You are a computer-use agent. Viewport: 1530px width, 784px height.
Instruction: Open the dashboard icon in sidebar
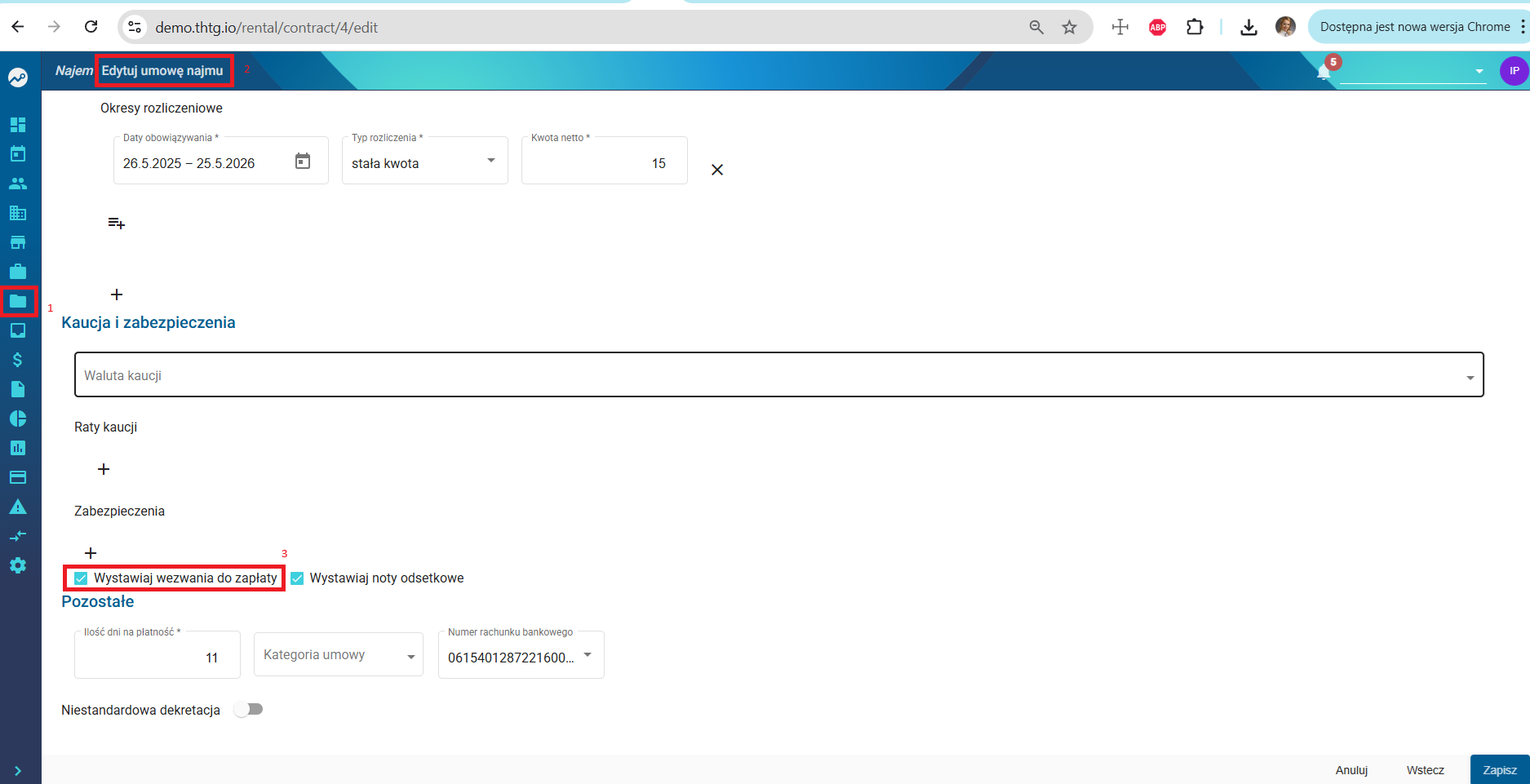[x=17, y=125]
